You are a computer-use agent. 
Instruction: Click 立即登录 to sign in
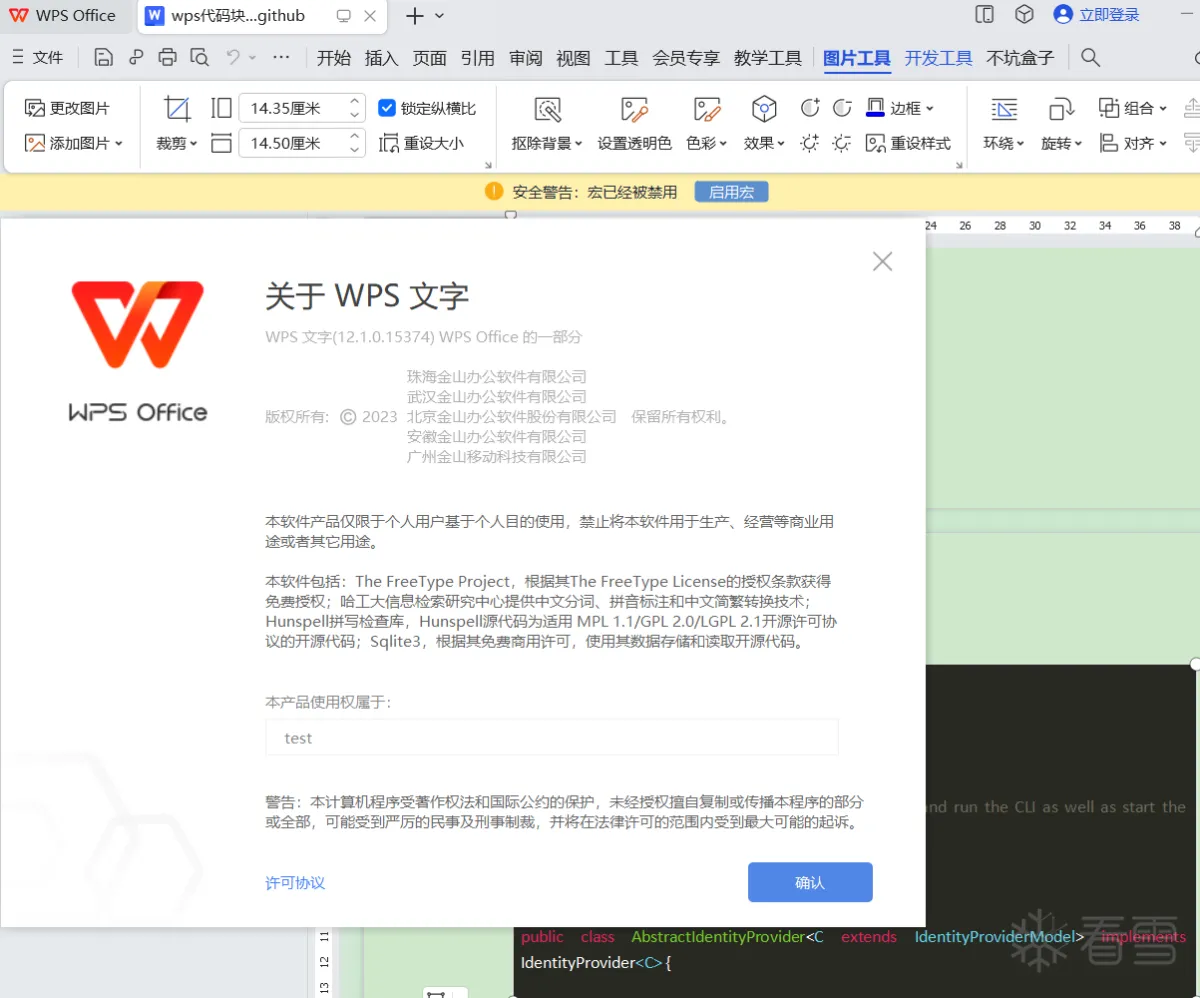[x=1097, y=15]
